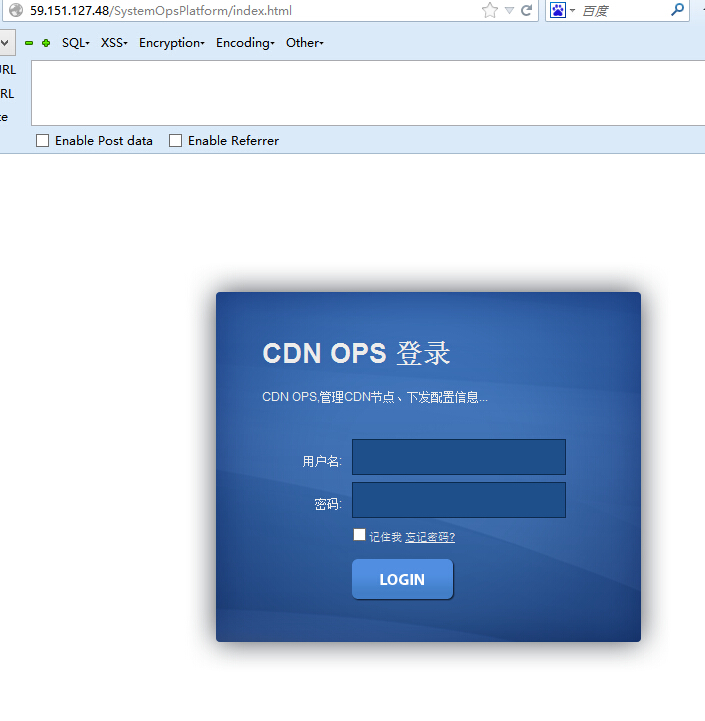Open the HackBar left dropdown selector
The width and height of the screenshot is (705, 721).
point(6,43)
